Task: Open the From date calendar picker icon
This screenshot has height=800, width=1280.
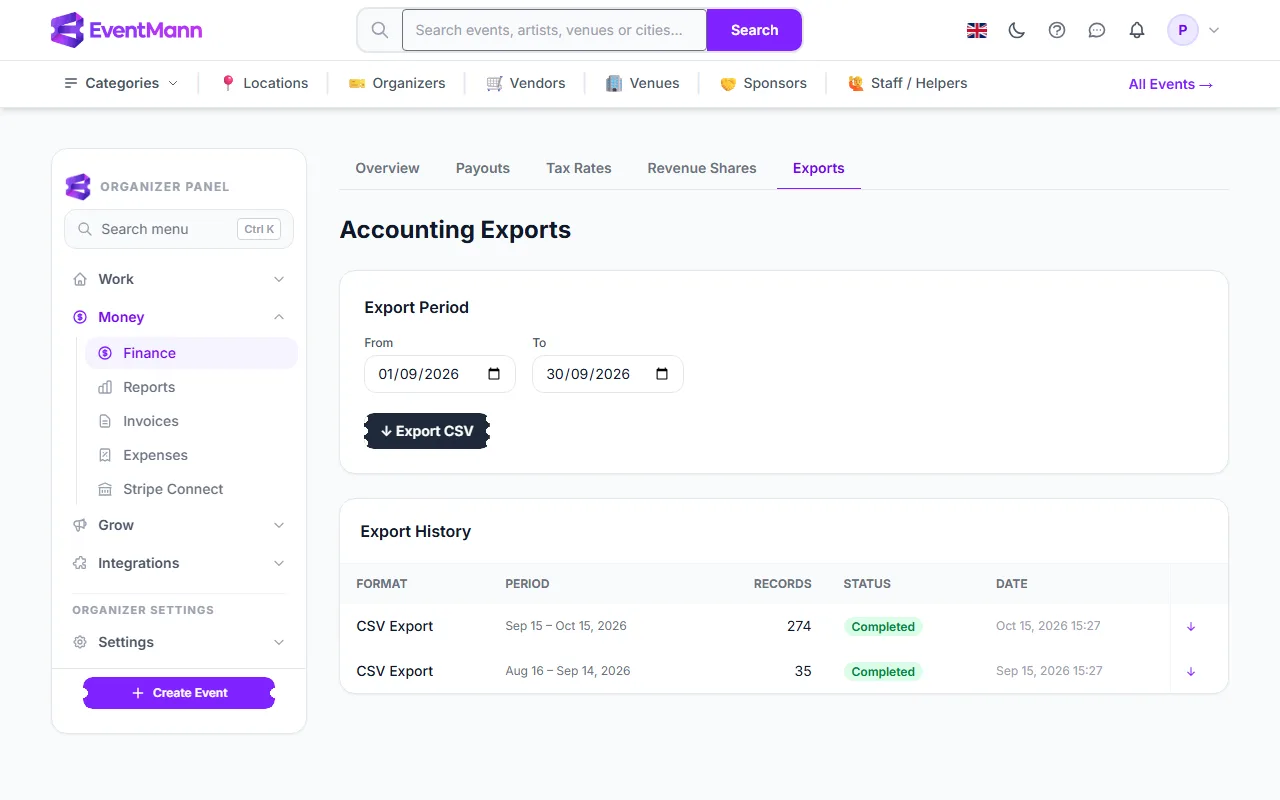Action: (x=494, y=374)
